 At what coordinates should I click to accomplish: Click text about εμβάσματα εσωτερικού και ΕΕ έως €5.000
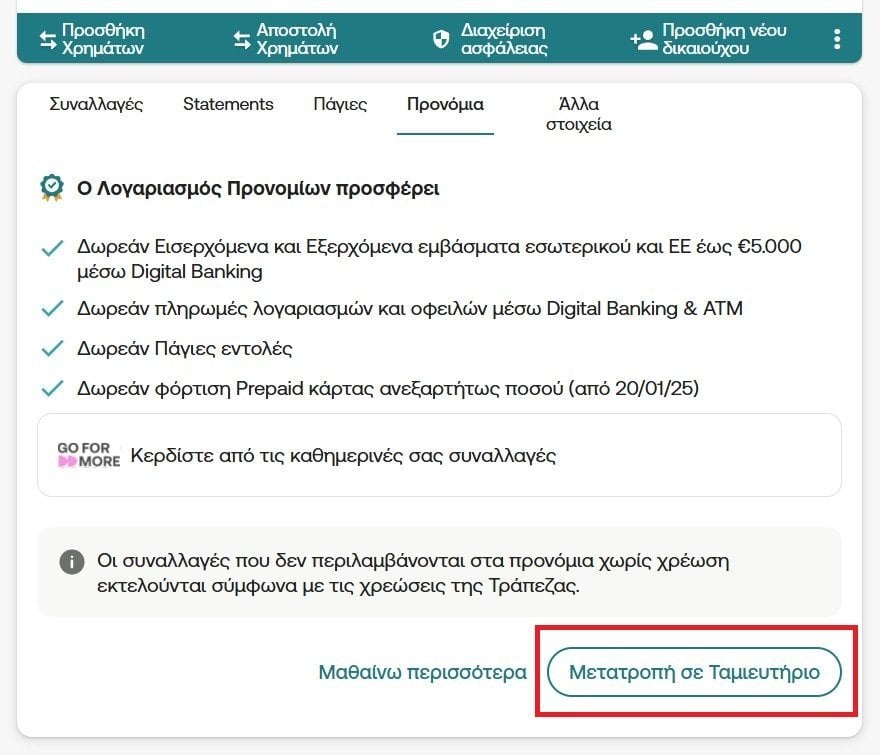pos(439,259)
